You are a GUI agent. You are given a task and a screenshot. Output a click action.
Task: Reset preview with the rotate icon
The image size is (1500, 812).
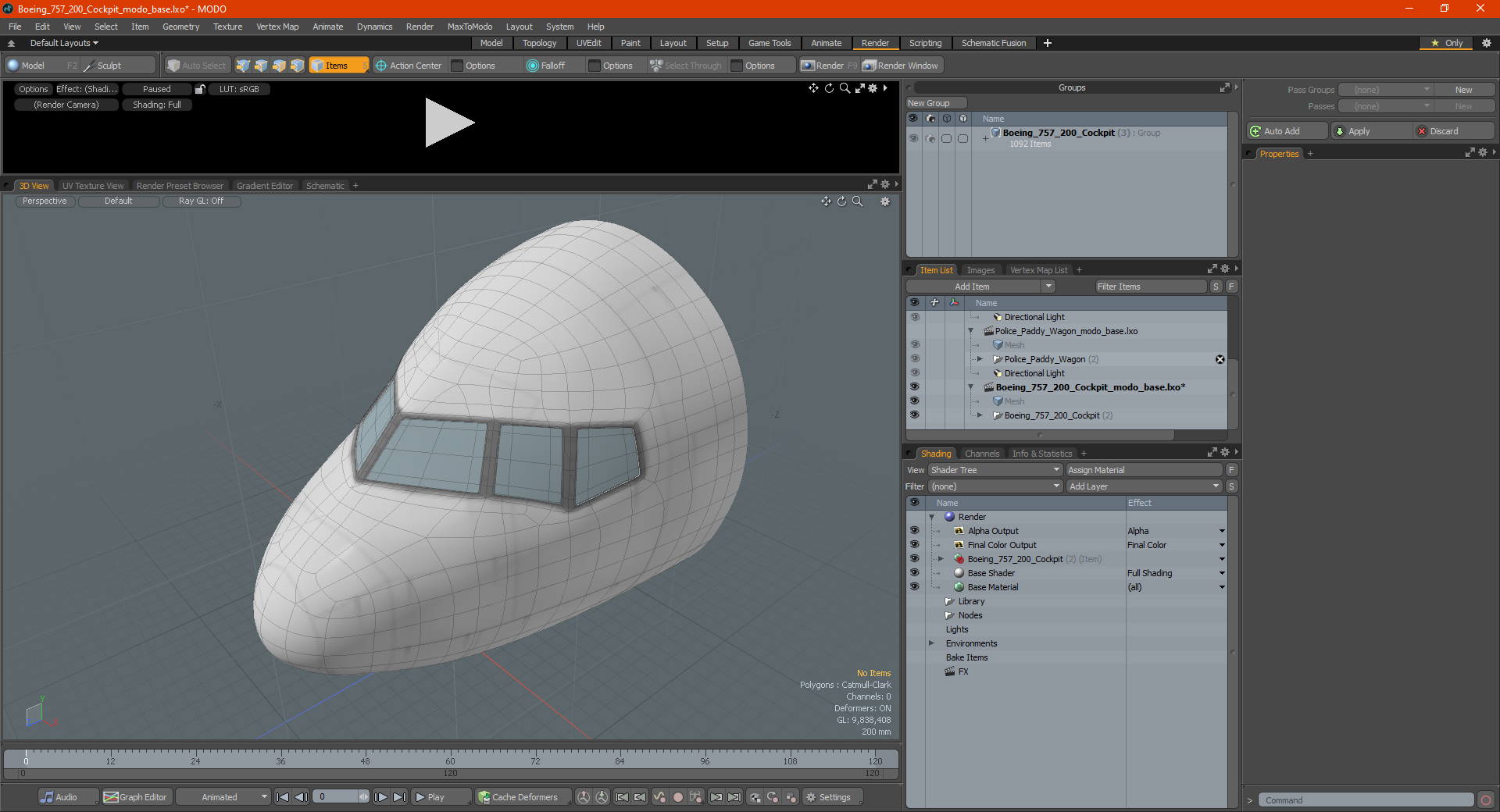pyautogui.click(x=829, y=88)
